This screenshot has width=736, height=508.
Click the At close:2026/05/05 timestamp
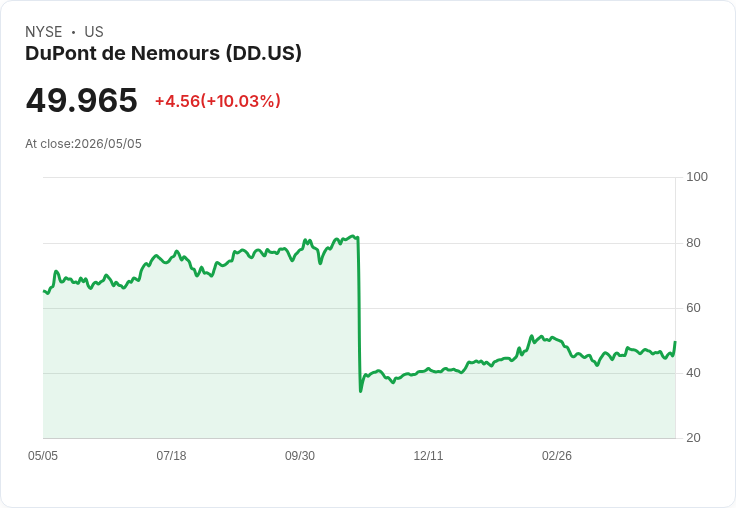pyautogui.click(x=84, y=144)
